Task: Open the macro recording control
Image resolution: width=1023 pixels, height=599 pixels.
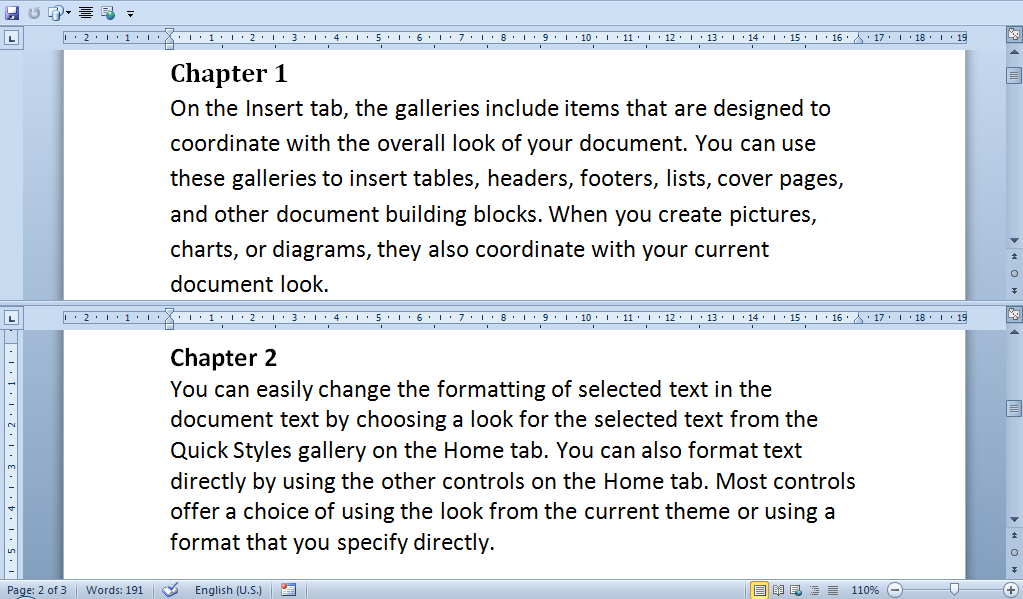Action: coord(289,590)
